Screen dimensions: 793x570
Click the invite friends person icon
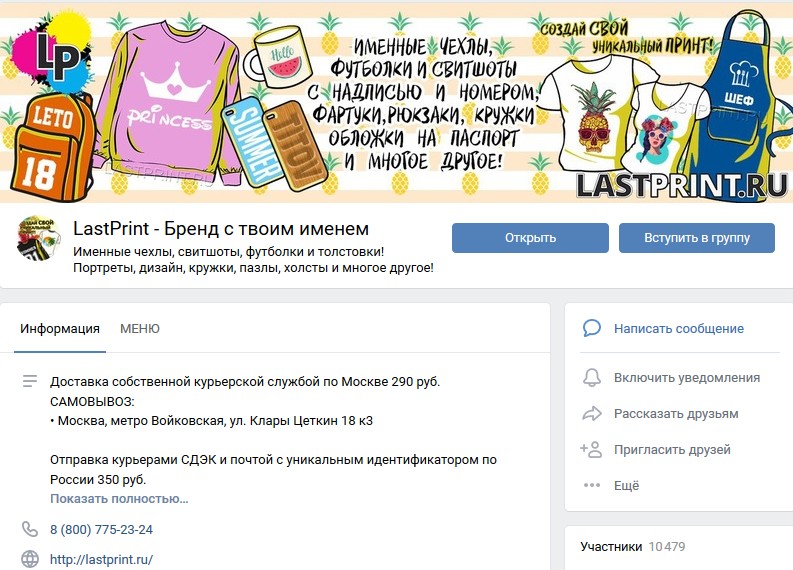pyautogui.click(x=591, y=449)
